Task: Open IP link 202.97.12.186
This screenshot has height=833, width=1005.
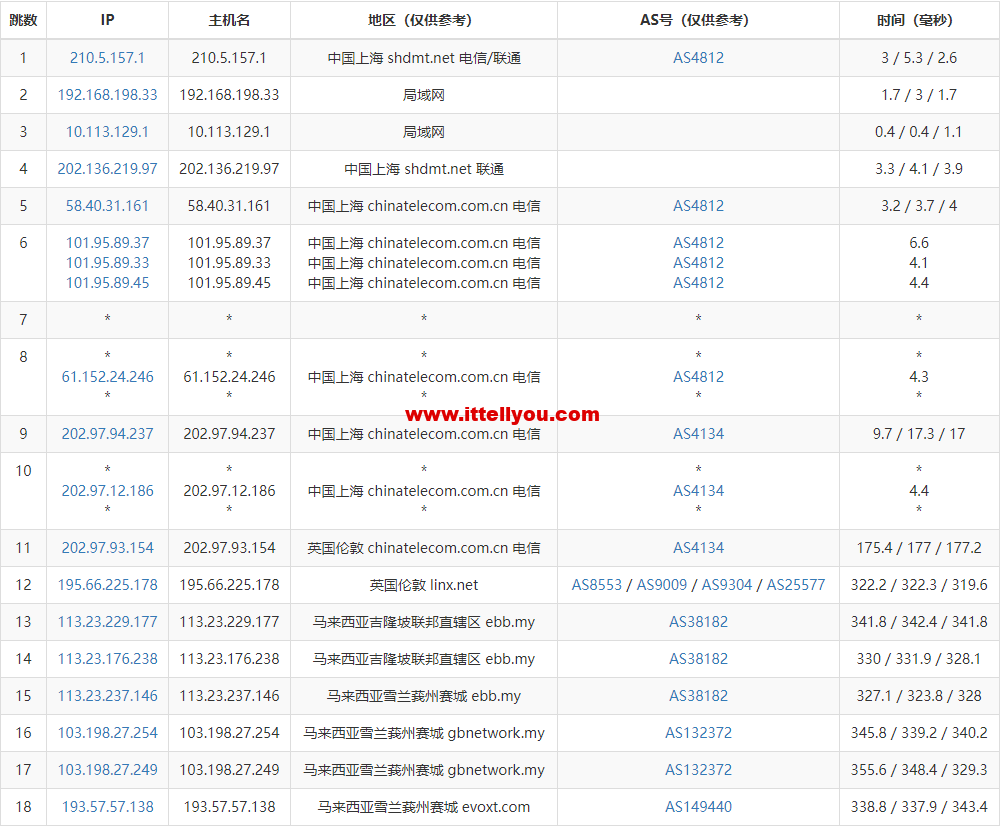Action: (107, 491)
